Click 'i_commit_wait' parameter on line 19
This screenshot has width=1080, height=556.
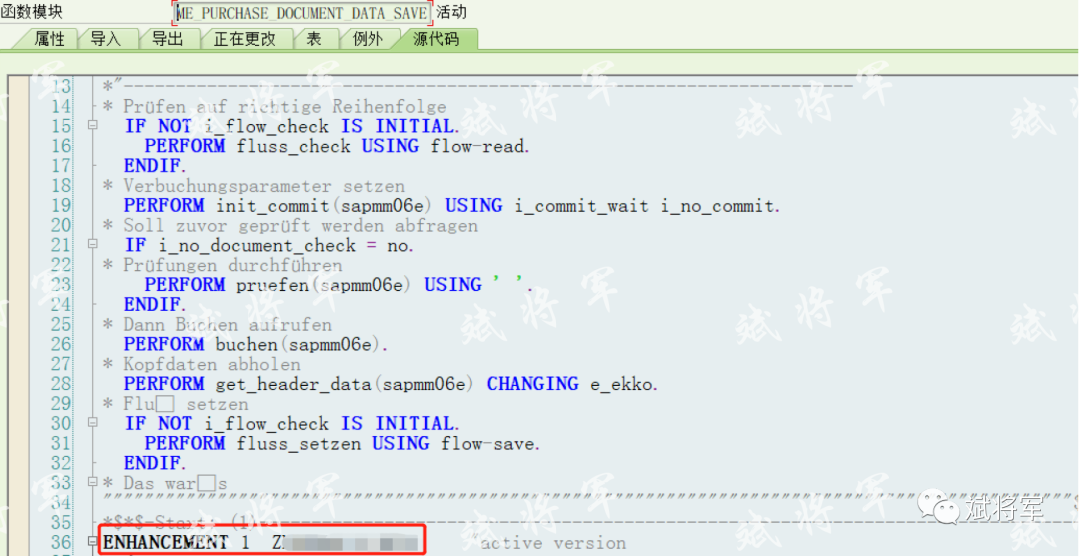click(582, 206)
